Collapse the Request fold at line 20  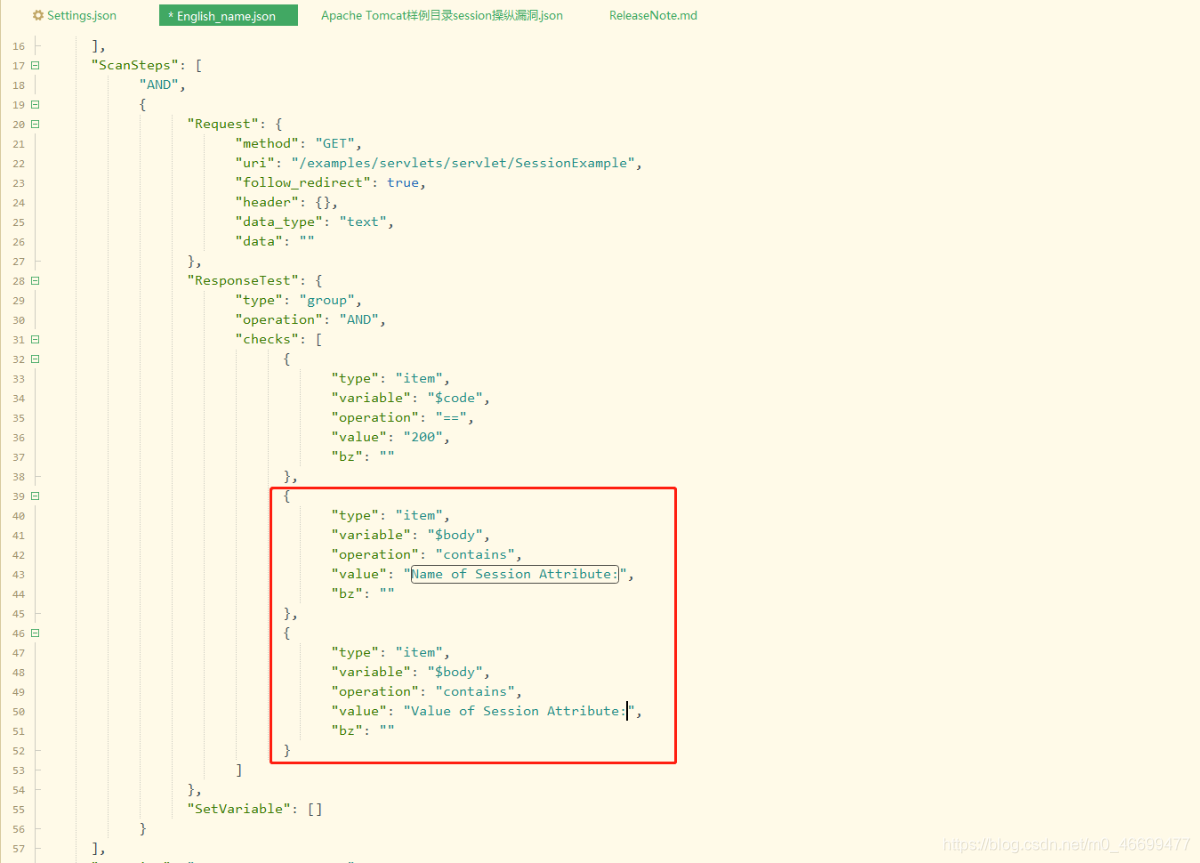click(x=36, y=124)
